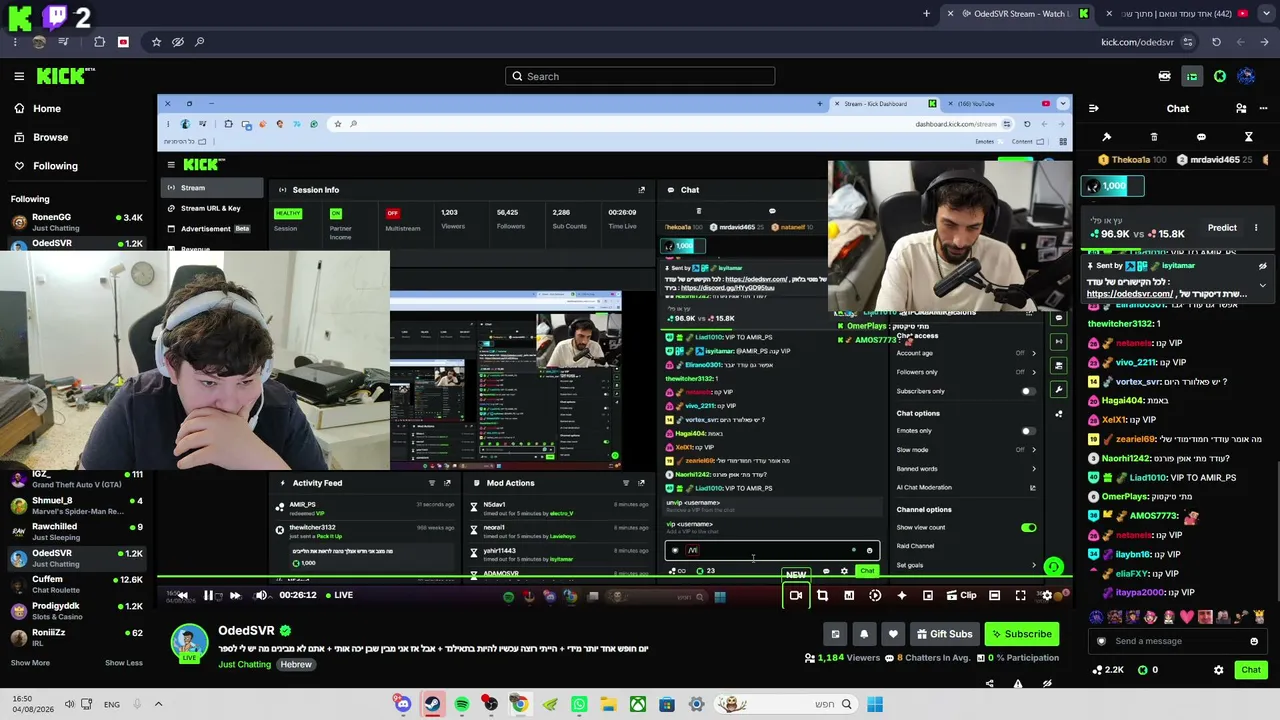Screen dimensions: 1280x720
Task: Click the sparkle icon in player controls
Action: click(x=901, y=595)
